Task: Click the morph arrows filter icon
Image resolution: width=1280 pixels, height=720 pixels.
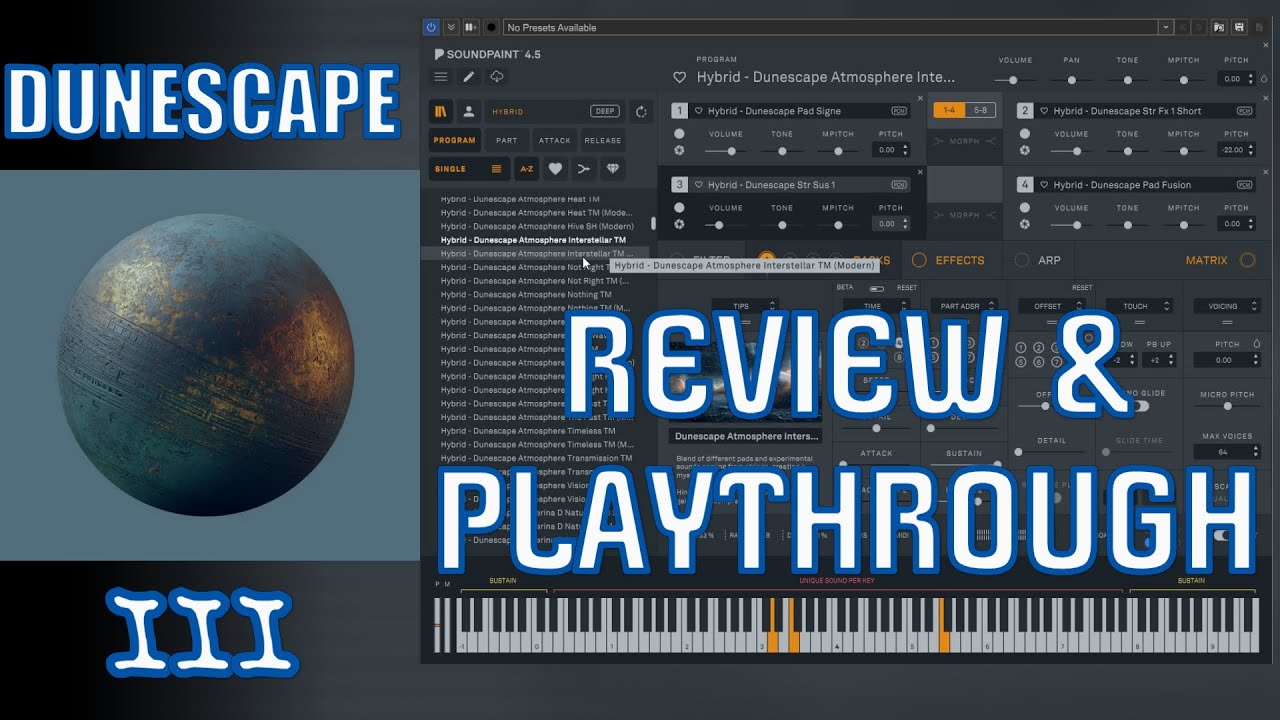Action: click(x=584, y=169)
